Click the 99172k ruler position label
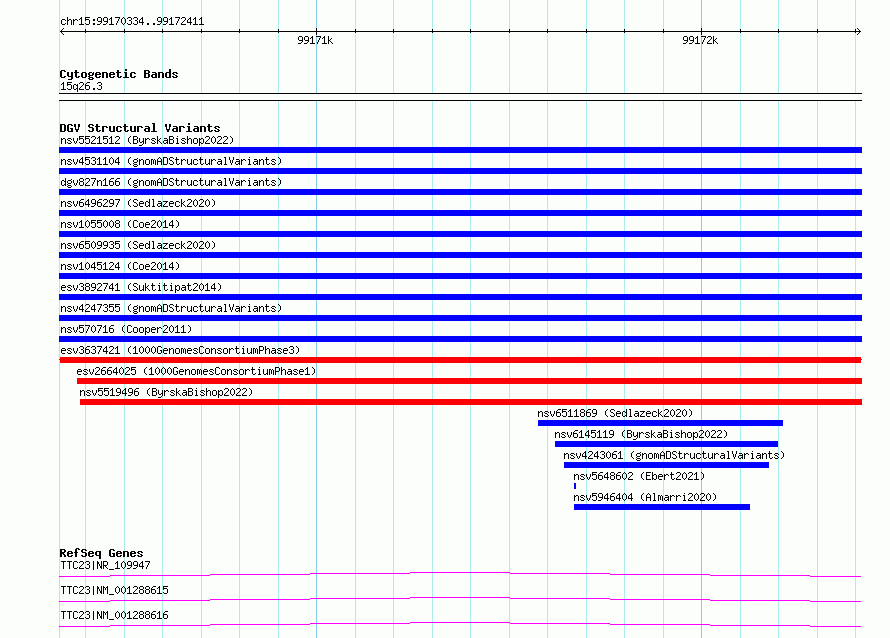 pyautogui.click(x=700, y=40)
